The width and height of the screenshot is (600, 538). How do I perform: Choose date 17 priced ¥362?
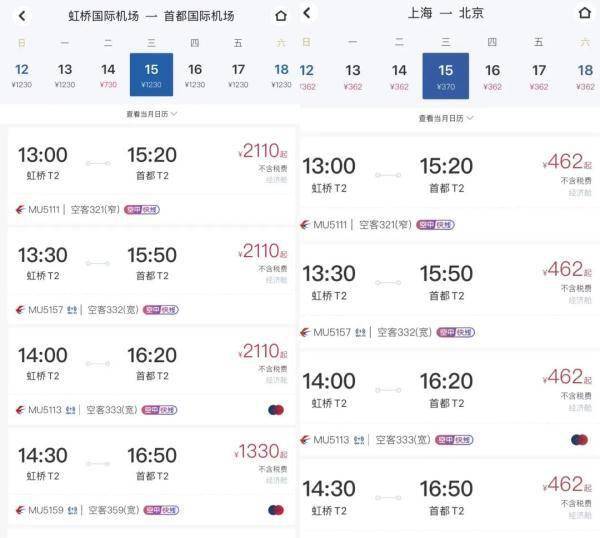[x=539, y=76]
